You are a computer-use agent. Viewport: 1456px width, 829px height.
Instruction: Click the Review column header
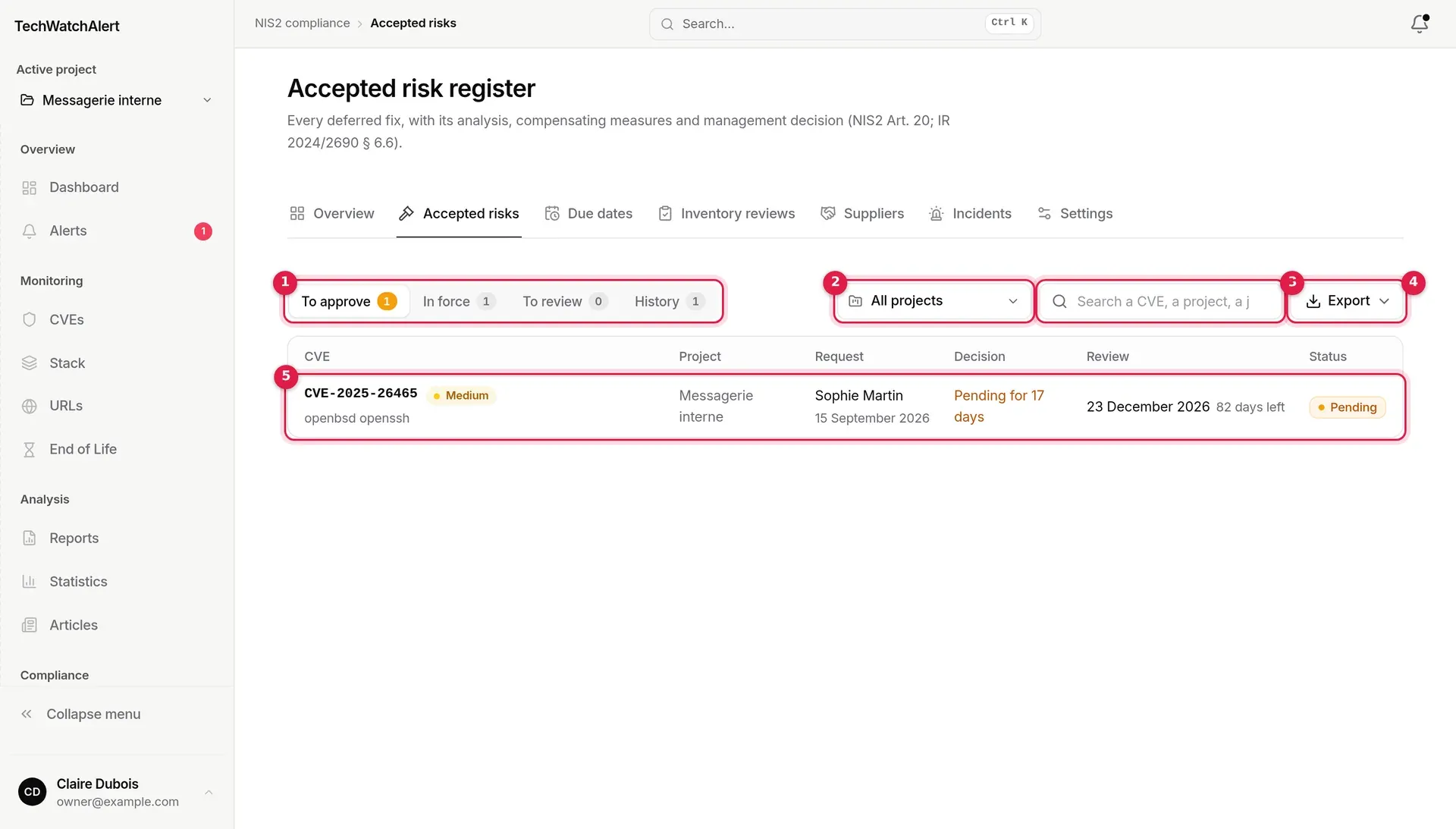point(1107,356)
